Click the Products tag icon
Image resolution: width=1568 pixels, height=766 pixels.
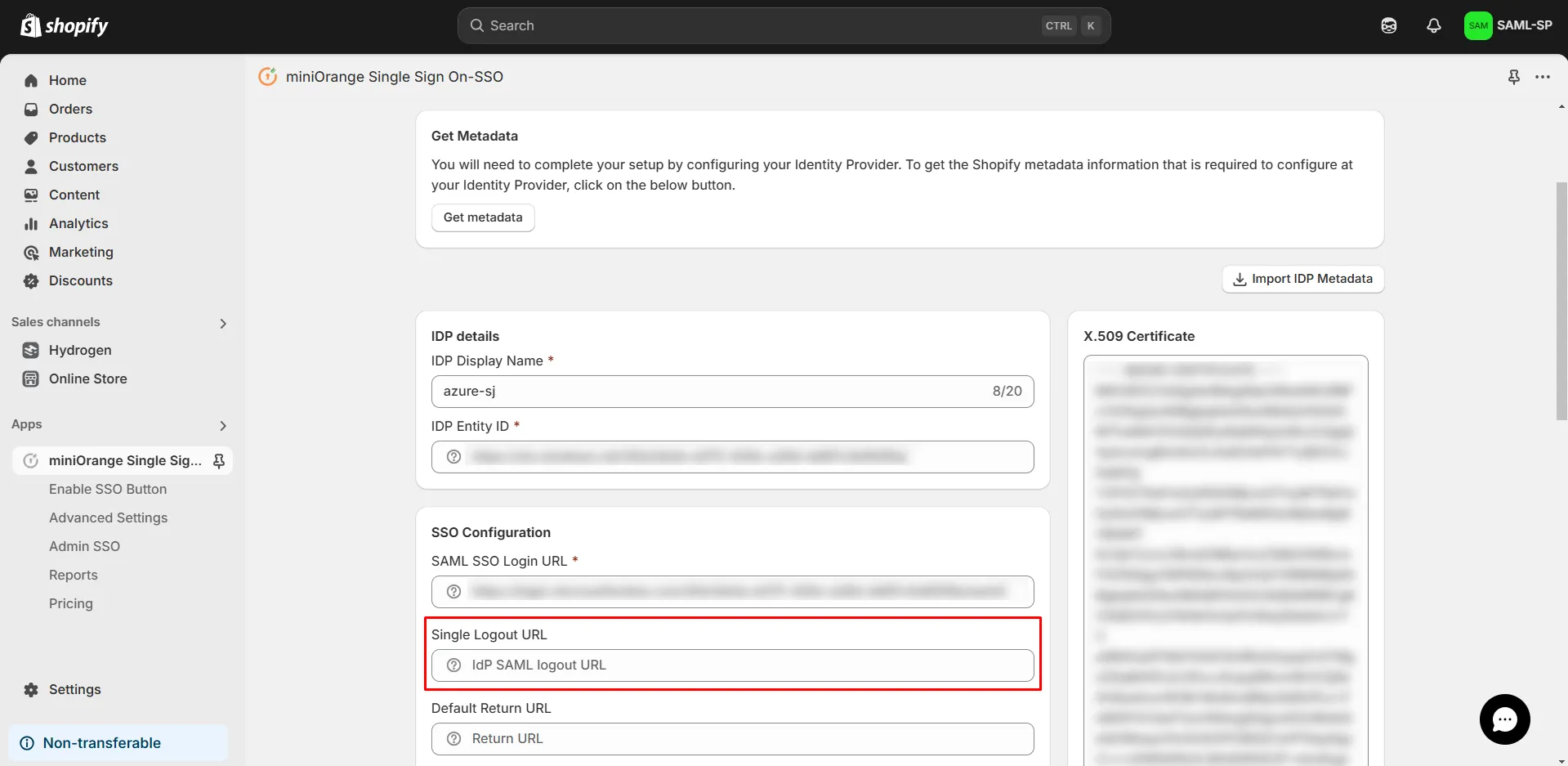point(31,137)
